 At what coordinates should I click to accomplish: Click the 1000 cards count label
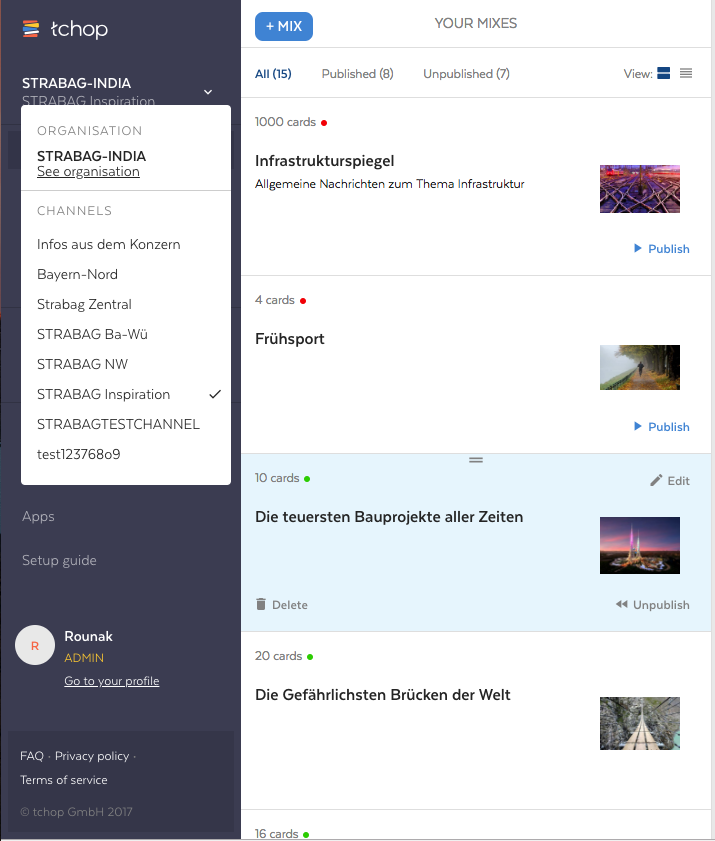pos(285,122)
